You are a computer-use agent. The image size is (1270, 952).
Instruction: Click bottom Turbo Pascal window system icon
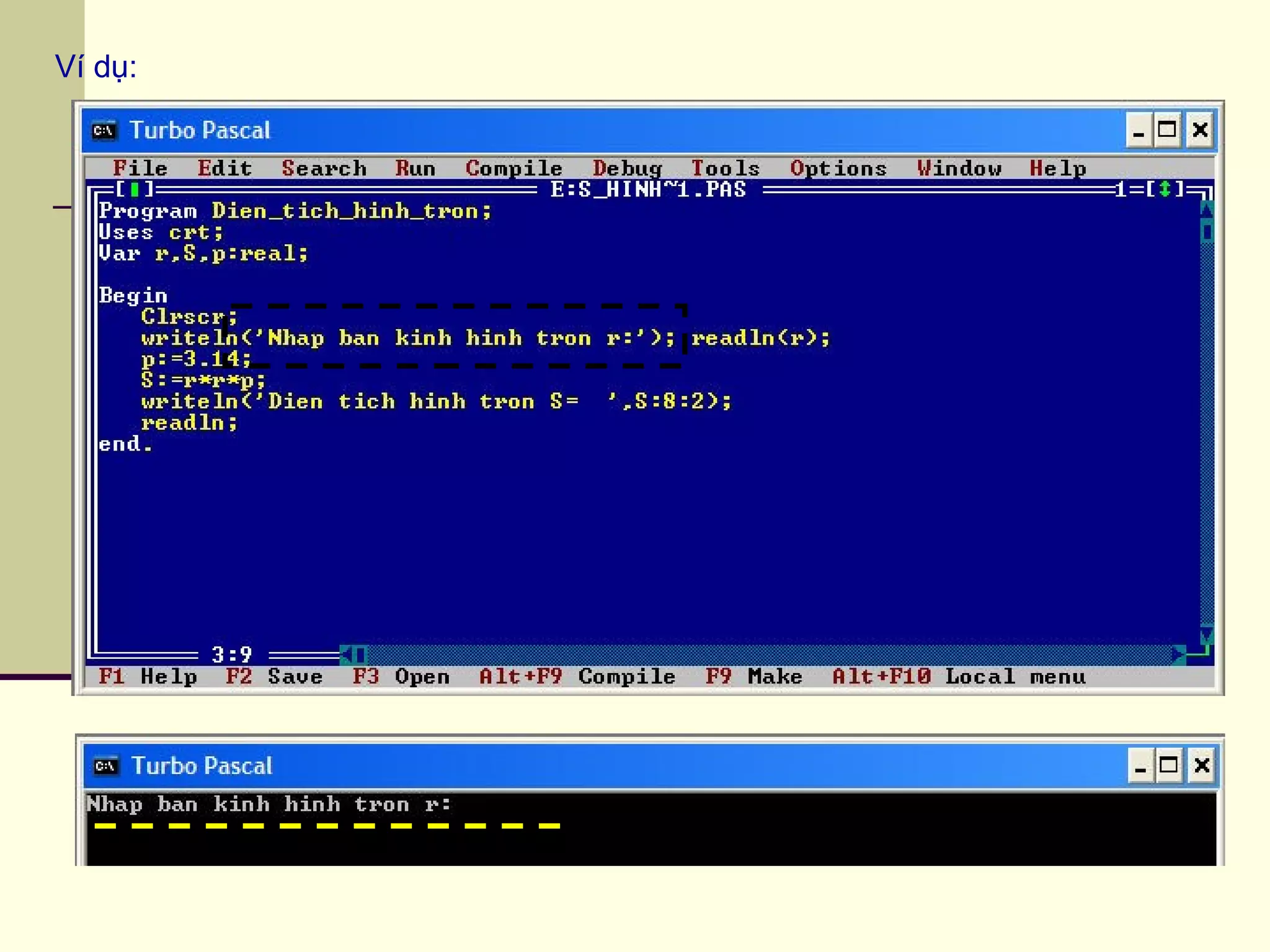(106, 766)
